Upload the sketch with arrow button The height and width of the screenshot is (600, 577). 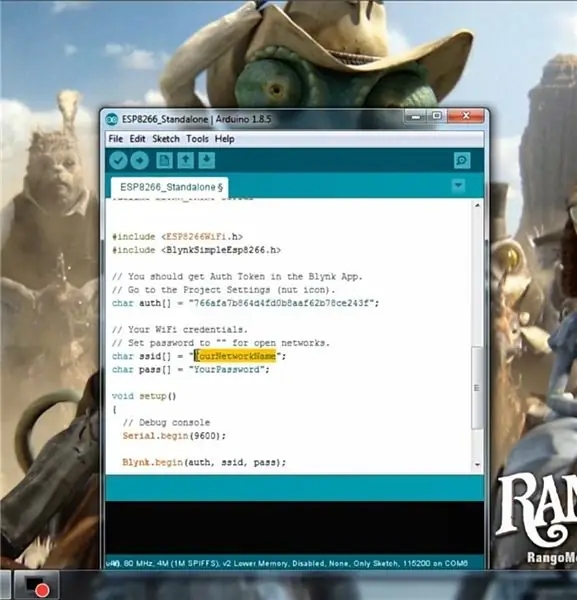coord(140,160)
